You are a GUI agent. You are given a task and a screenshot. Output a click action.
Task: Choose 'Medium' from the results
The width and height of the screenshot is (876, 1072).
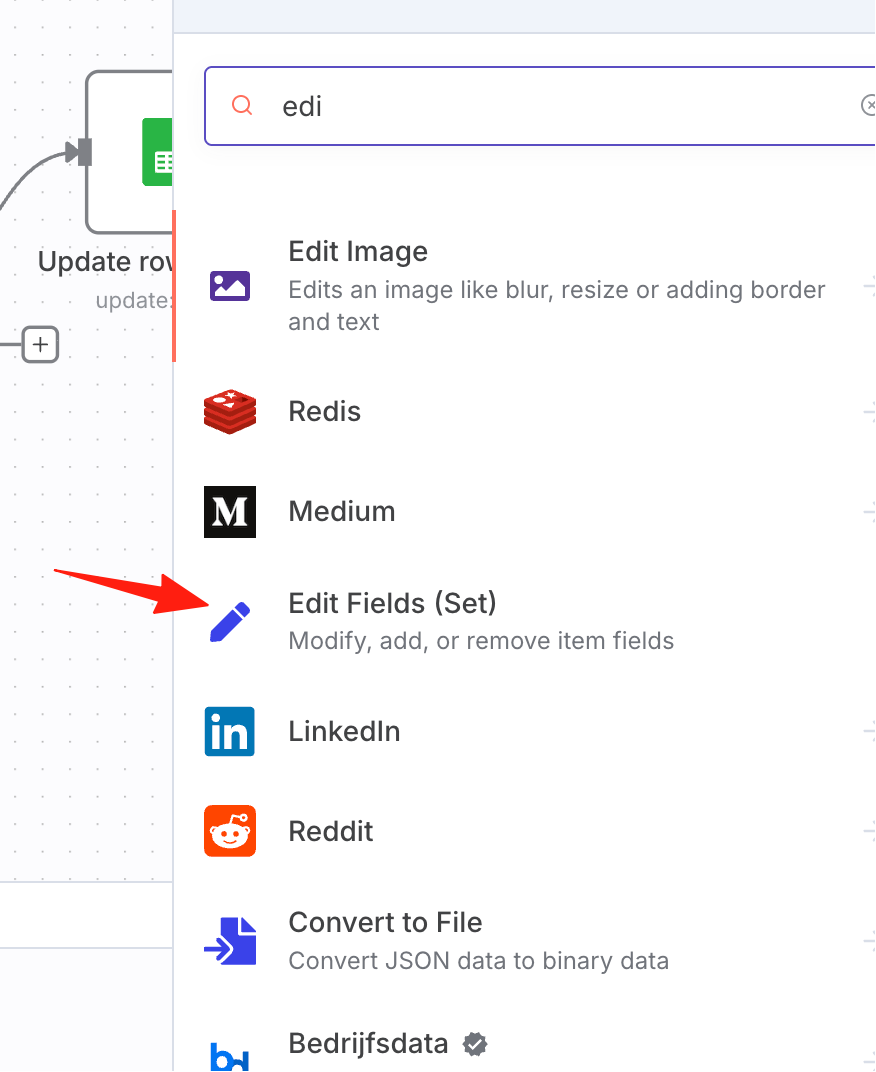click(525, 512)
